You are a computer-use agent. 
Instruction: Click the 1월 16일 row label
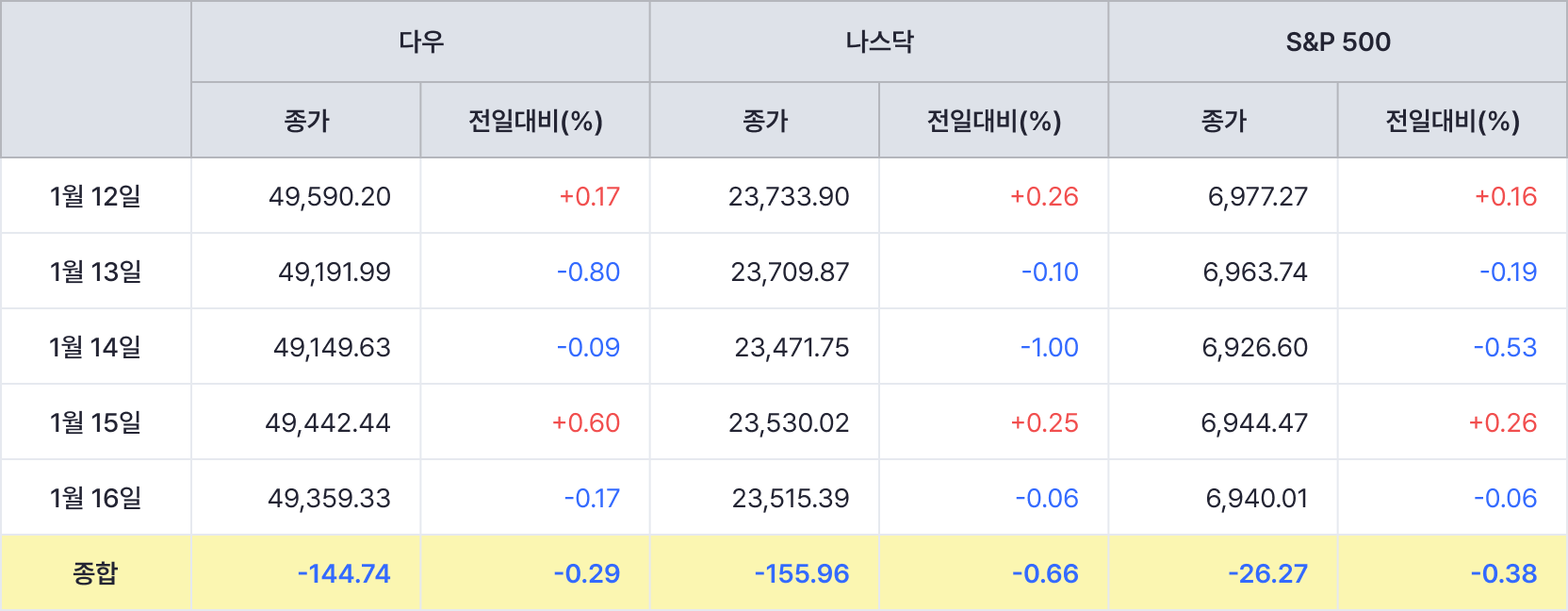[x=95, y=498]
